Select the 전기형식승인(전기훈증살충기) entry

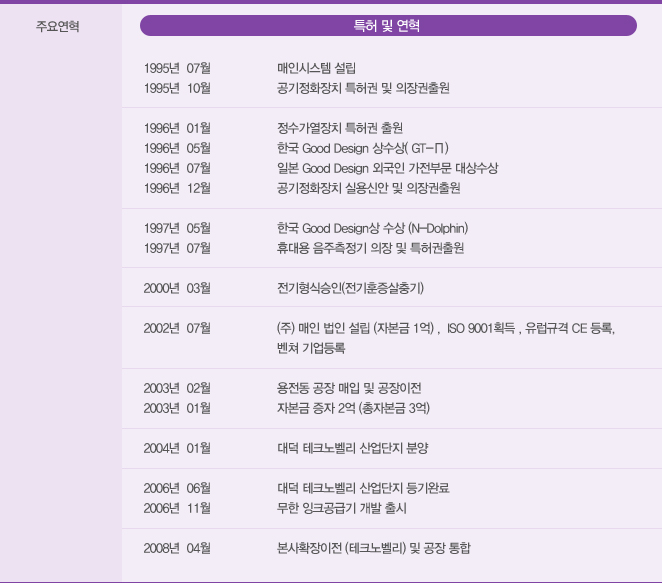[x=351, y=288]
